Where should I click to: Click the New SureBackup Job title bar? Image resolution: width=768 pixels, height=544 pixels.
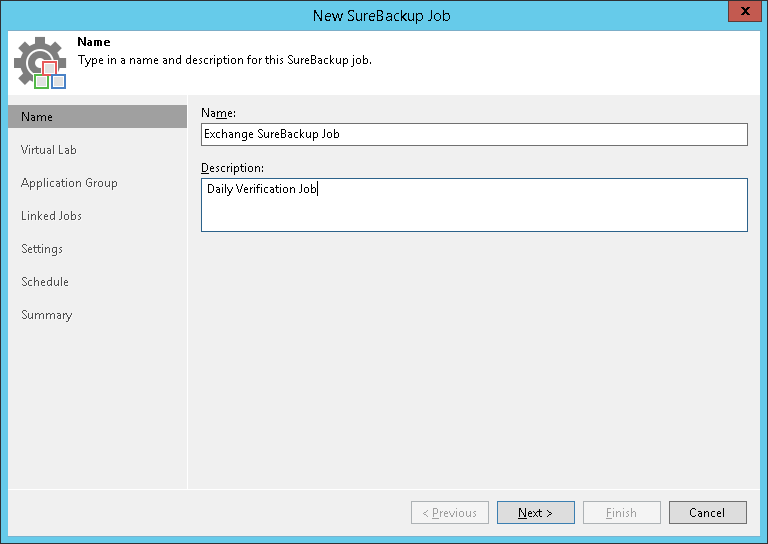[x=384, y=15]
